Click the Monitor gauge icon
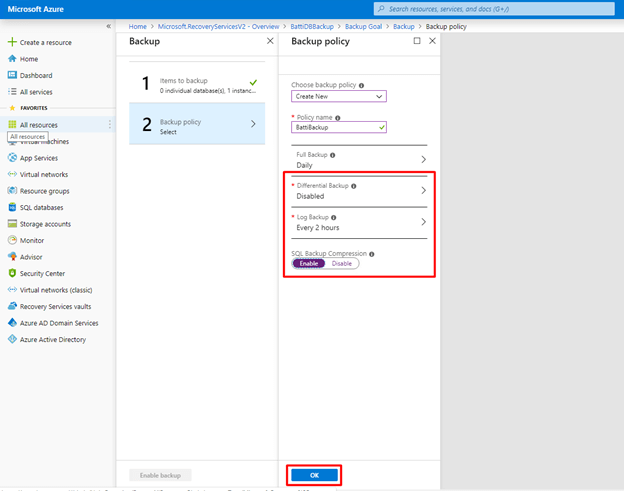The width and height of the screenshot is (624, 491). click(12, 240)
